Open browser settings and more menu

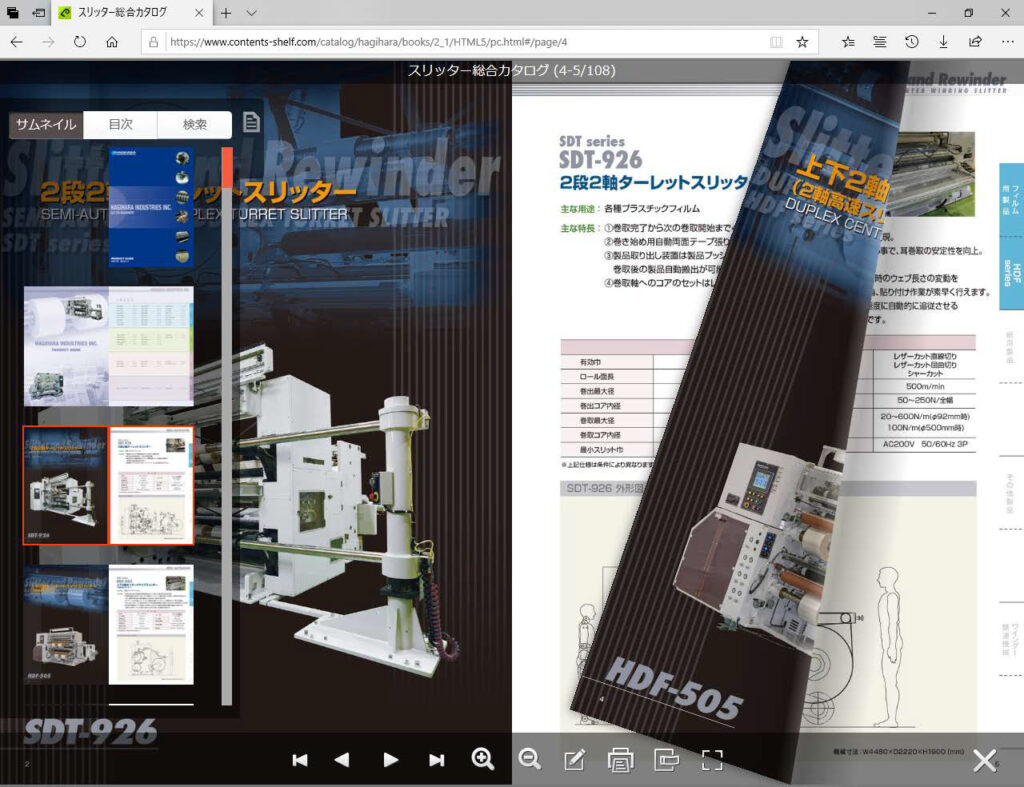coord(1007,42)
